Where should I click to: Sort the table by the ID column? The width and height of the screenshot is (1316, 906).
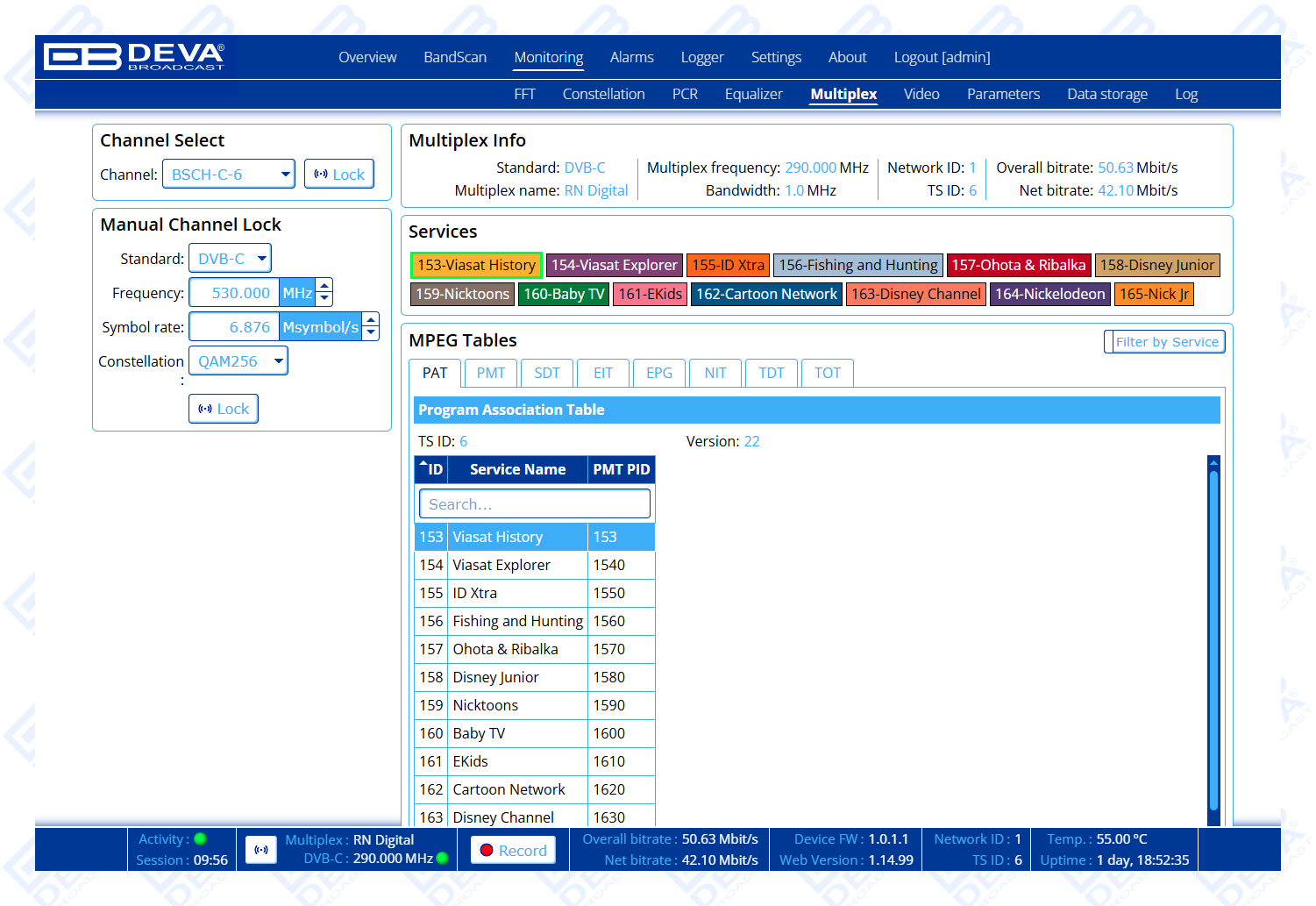(431, 470)
